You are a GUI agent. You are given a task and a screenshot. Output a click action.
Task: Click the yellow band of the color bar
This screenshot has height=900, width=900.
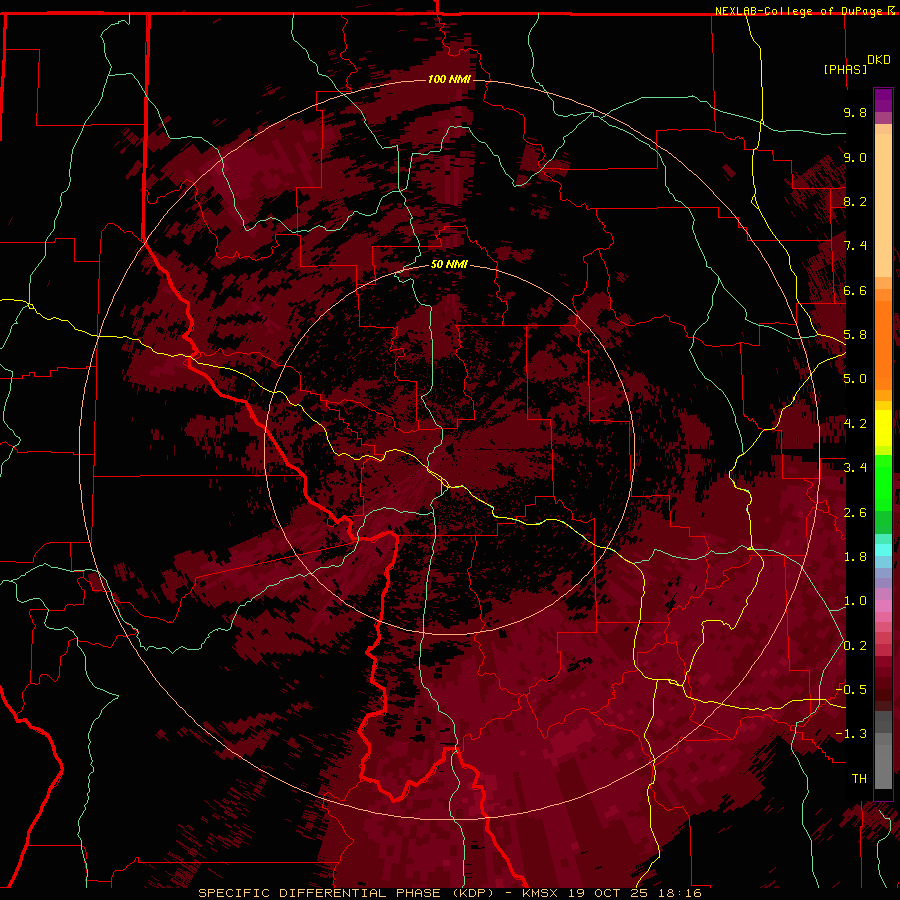click(x=883, y=428)
